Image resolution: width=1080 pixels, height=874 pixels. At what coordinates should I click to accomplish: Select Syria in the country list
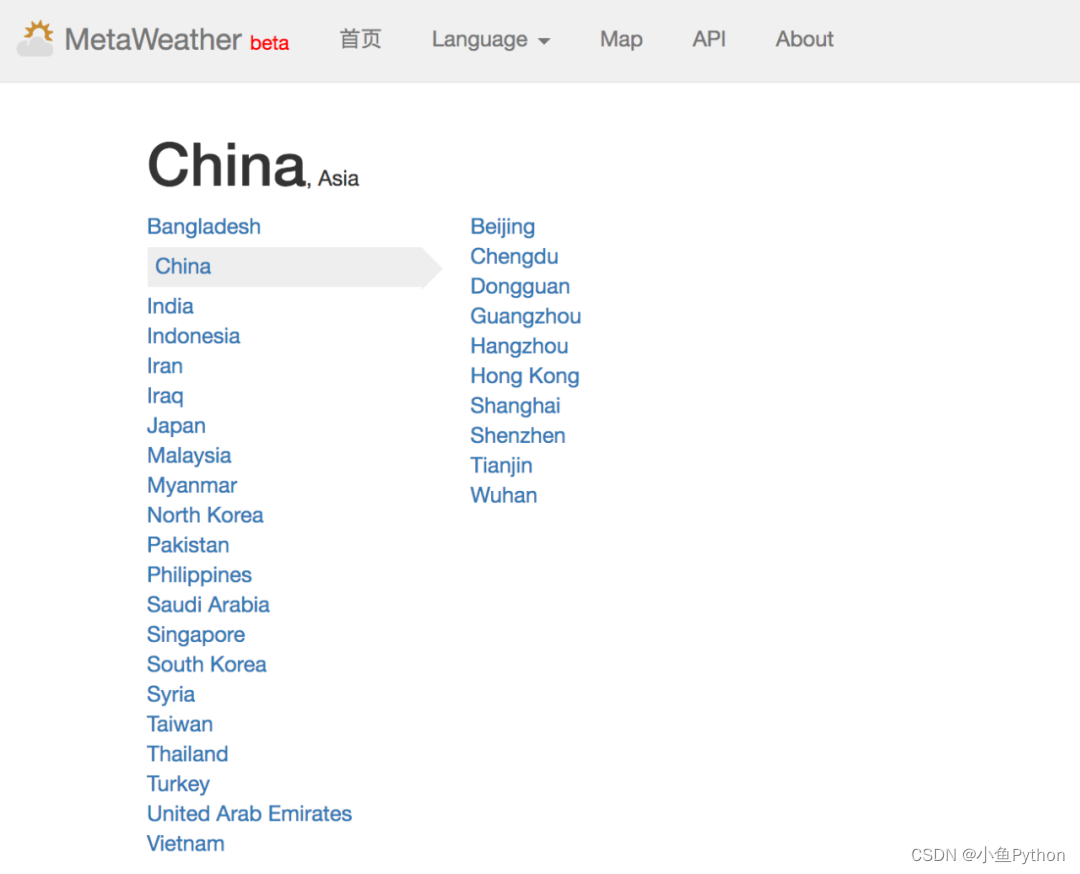click(171, 694)
